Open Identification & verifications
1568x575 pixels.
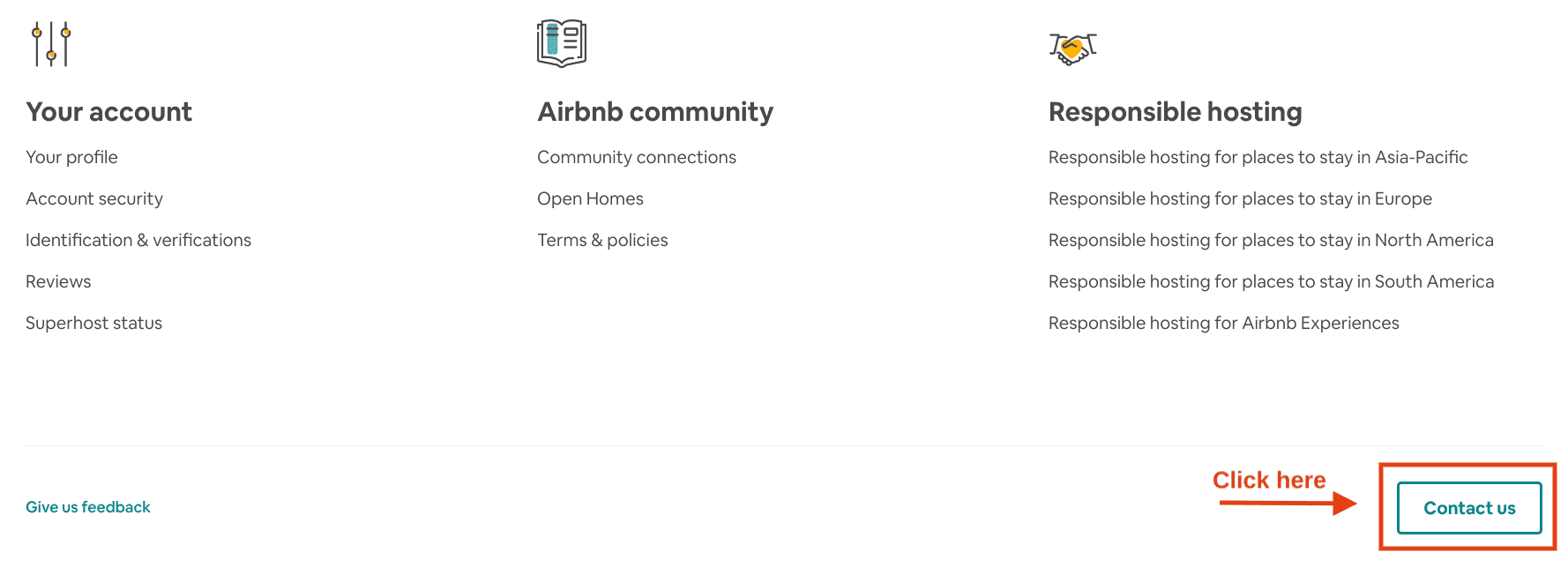tap(138, 239)
